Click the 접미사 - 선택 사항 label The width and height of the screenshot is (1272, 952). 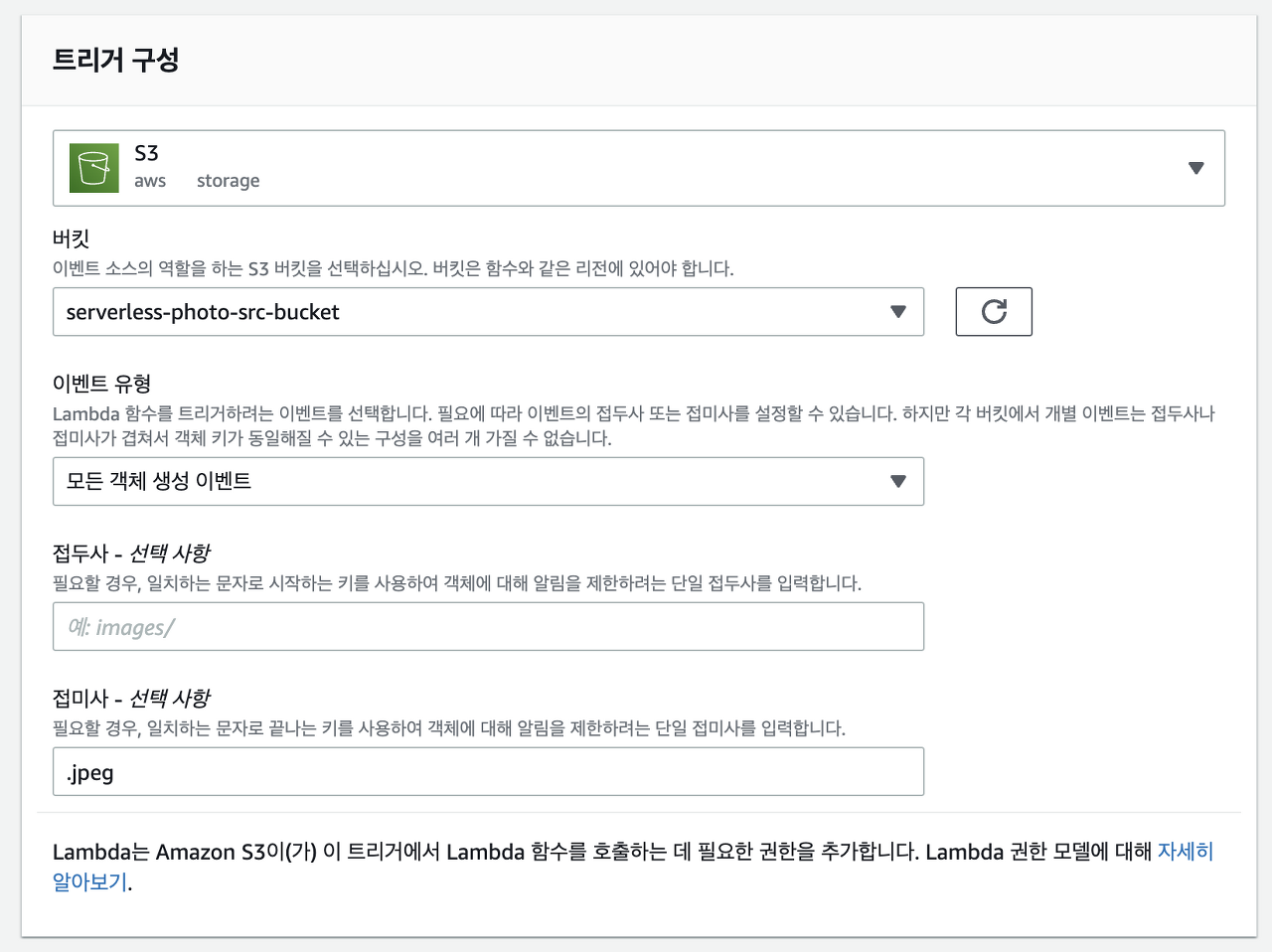click(131, 698)
